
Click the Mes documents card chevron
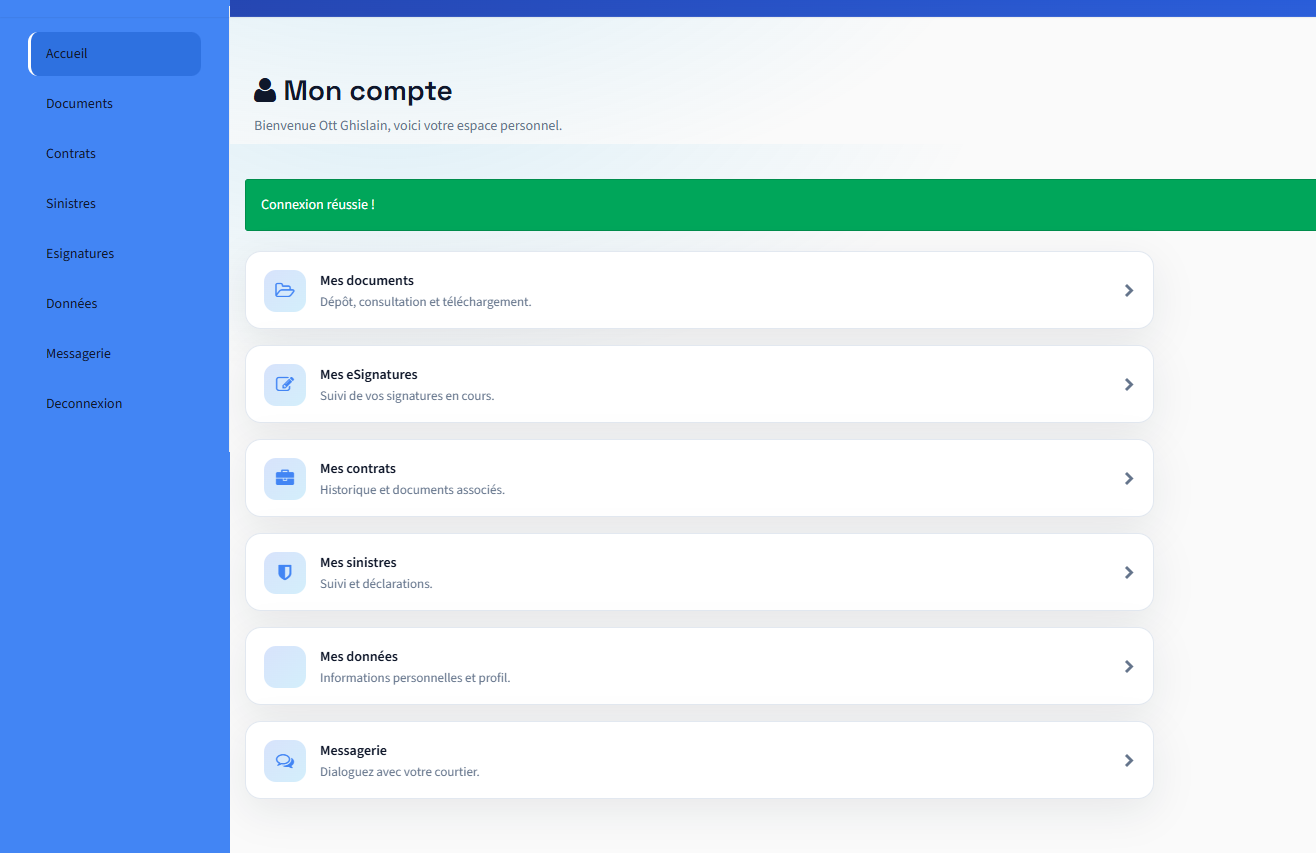coord(1129,290)
